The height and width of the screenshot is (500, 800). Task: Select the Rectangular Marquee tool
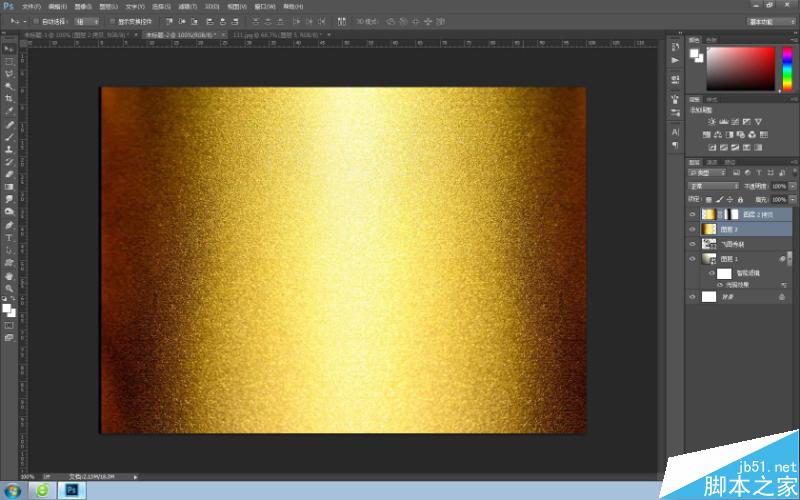9,62
